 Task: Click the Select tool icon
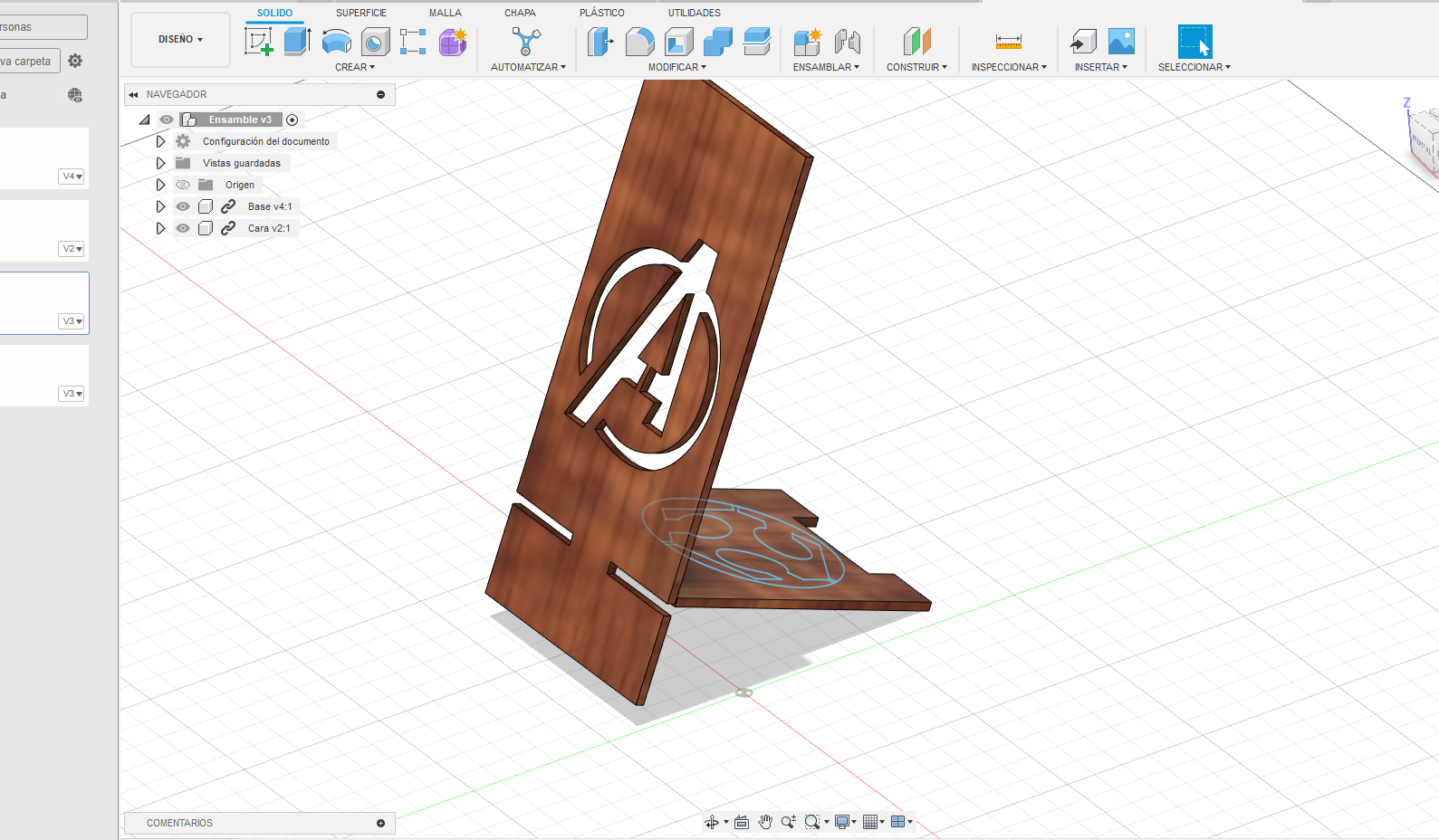coord(1194,42)
